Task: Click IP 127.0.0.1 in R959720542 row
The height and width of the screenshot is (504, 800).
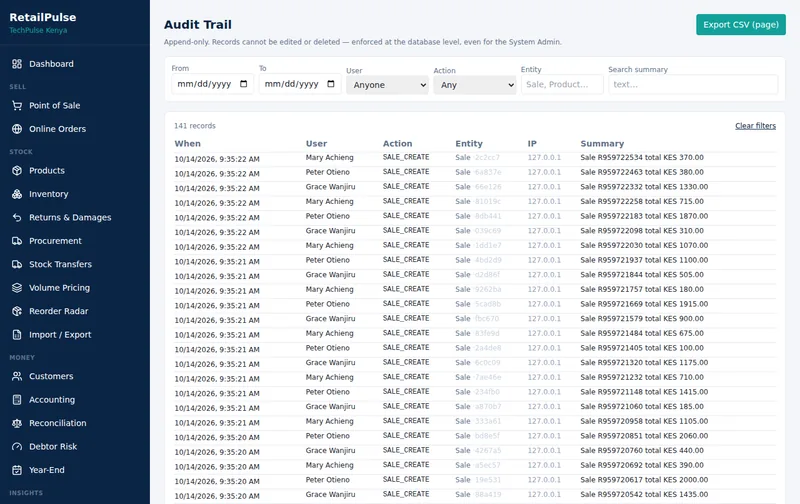Action: click(544, 495)
